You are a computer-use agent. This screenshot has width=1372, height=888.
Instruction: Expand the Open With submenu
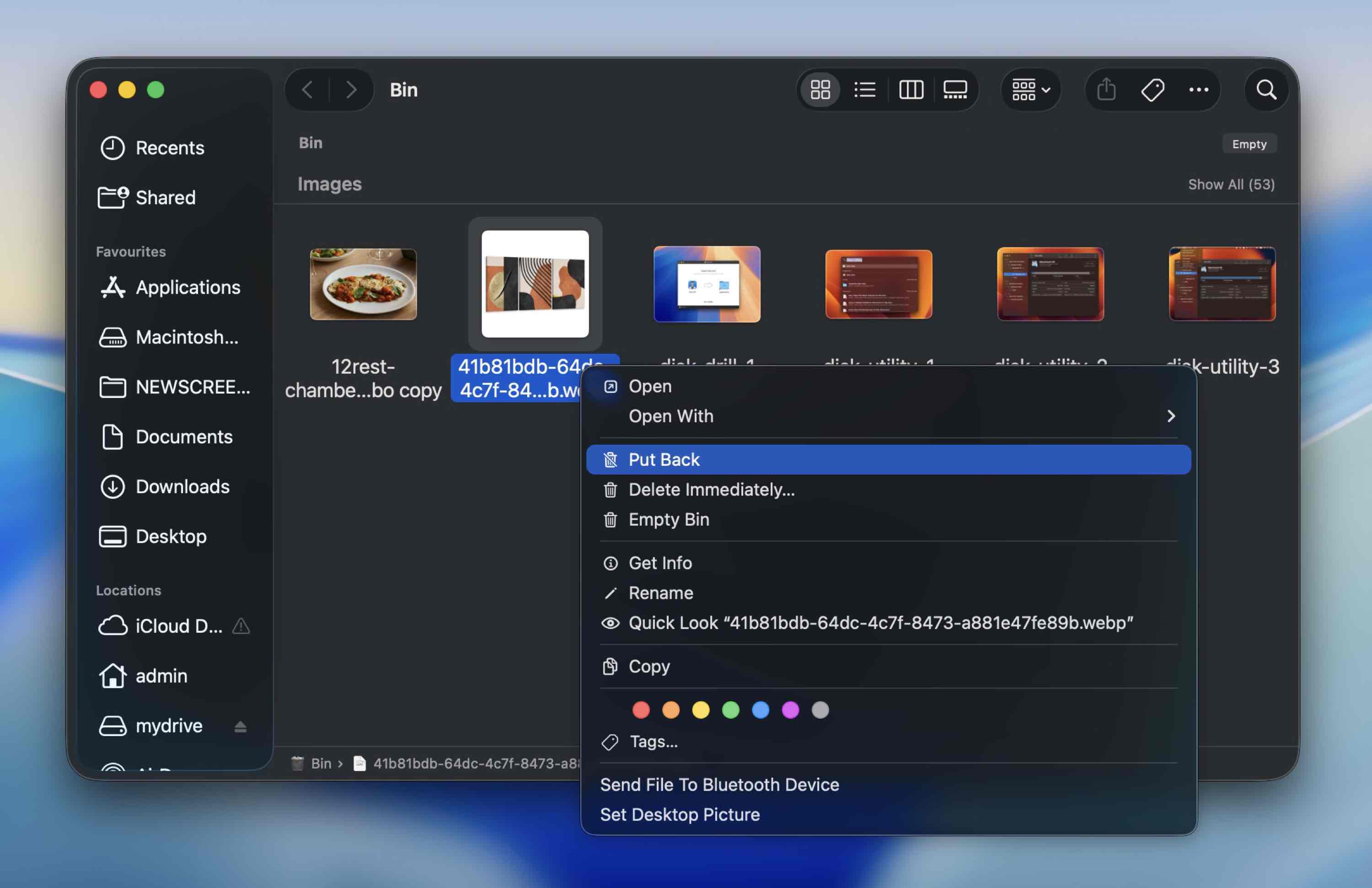coord(1171,416)
